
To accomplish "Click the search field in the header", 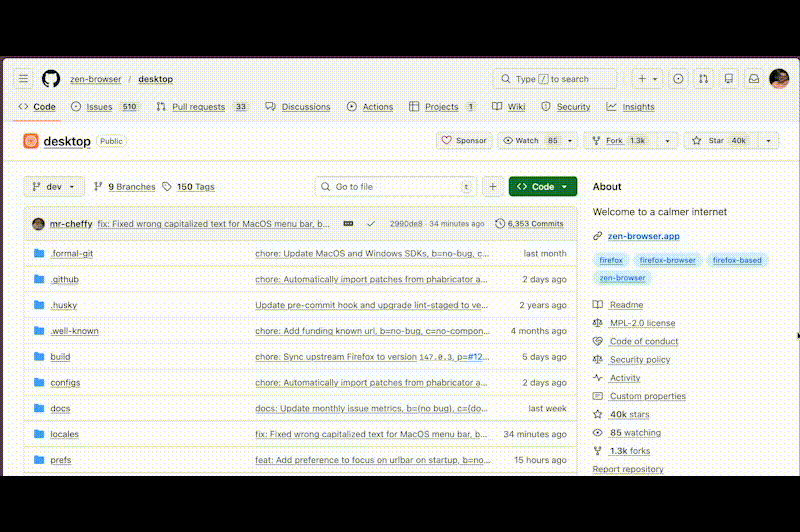I will click(555, 79).
